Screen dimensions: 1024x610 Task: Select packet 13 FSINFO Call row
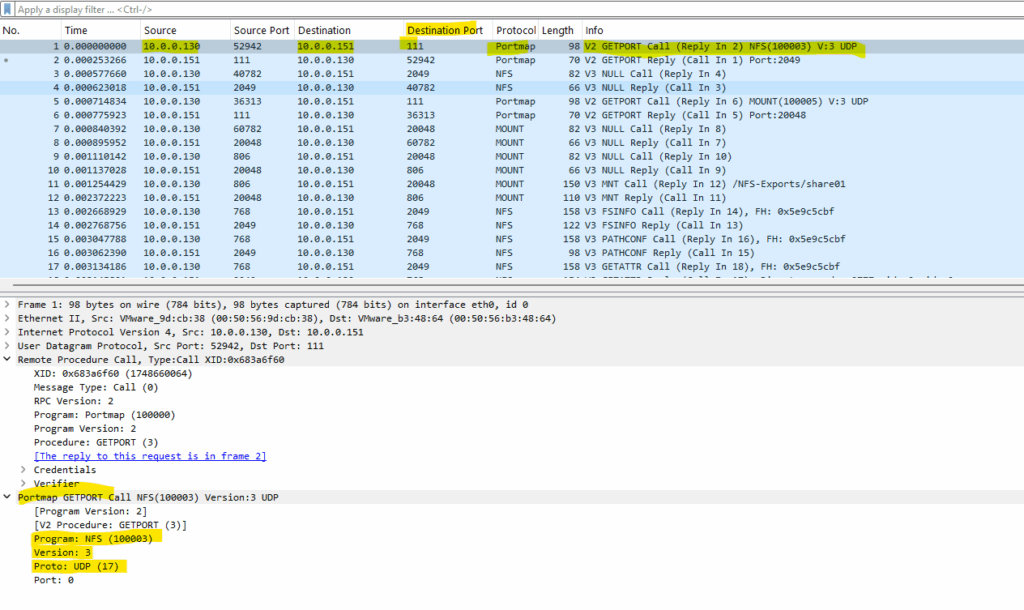click(x=512, y=212)
